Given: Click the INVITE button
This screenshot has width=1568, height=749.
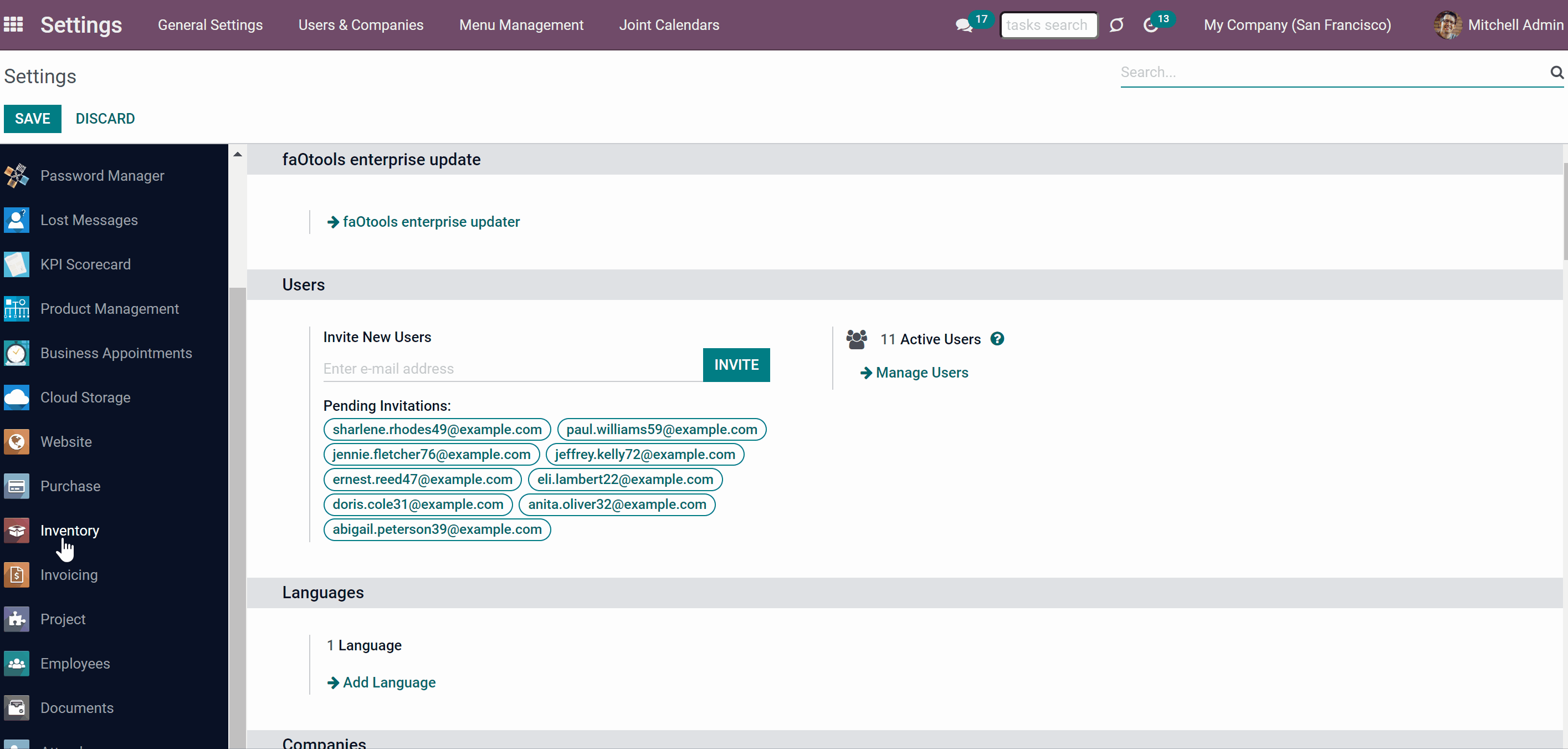Looking at the screenshot, I should (x=736, y=365).
